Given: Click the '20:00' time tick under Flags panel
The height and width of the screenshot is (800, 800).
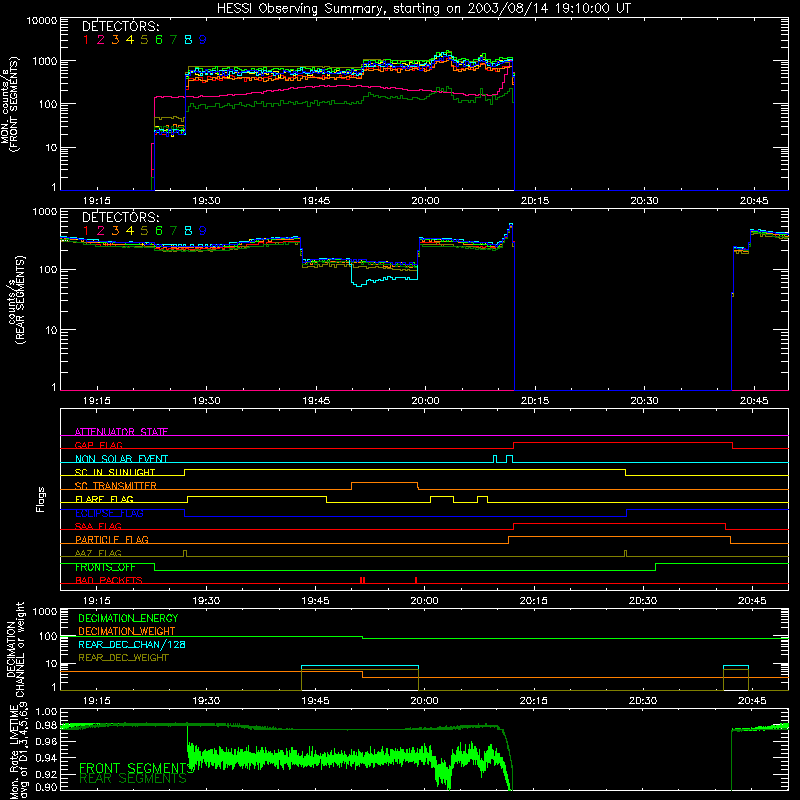Looking at the screenshot, I should (424, 601).
